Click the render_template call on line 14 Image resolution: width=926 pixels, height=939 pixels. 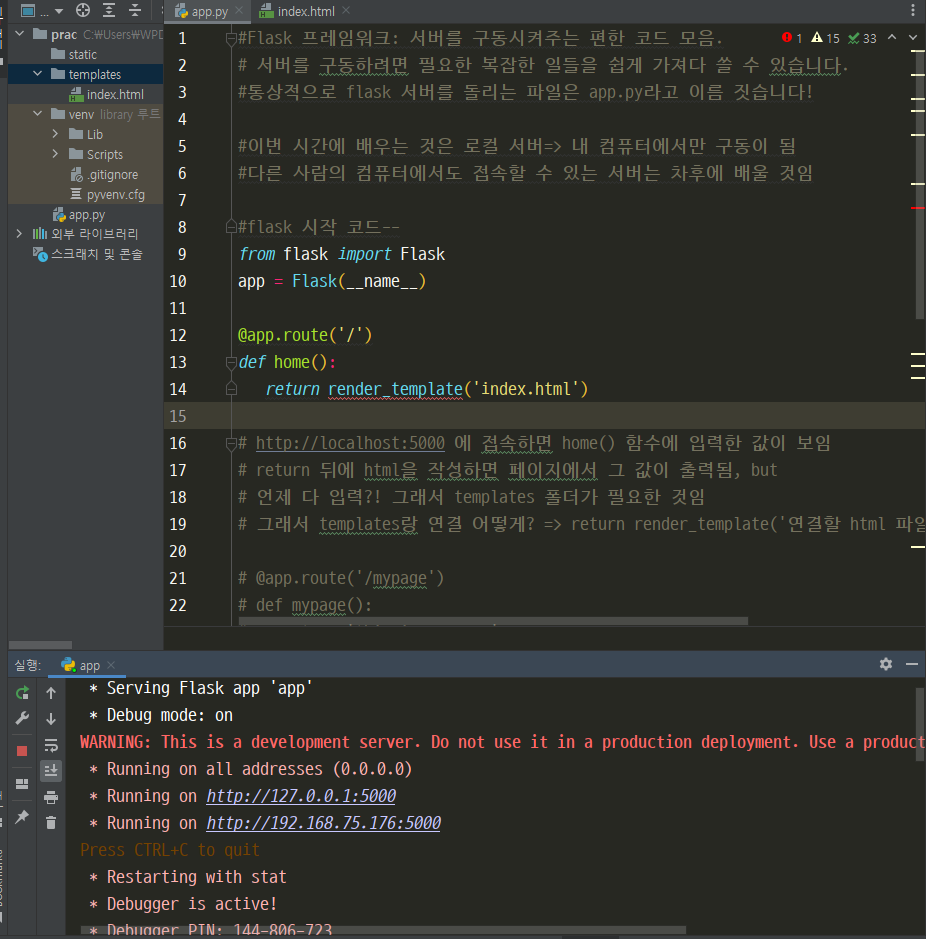[395, 389]
